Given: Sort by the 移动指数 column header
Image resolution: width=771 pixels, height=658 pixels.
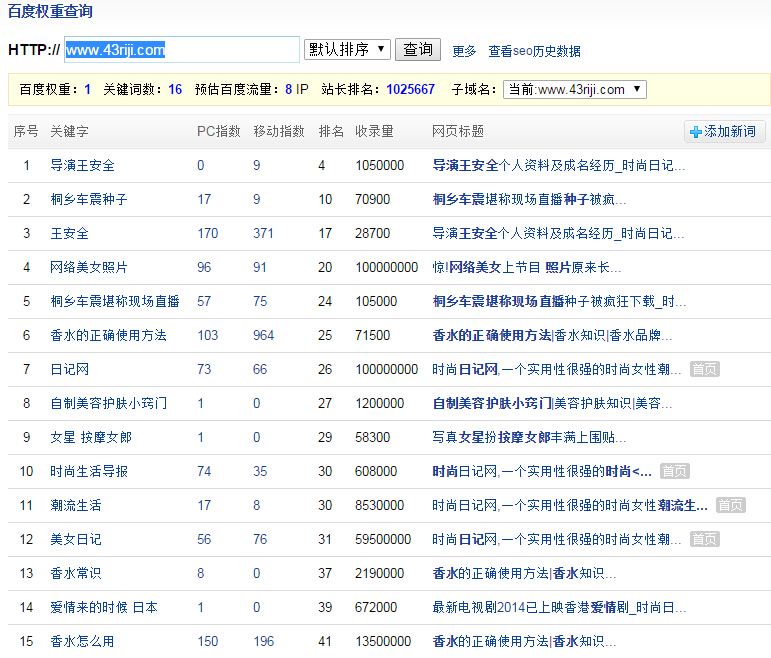Looking at the screenshot, I should (279, 131).
